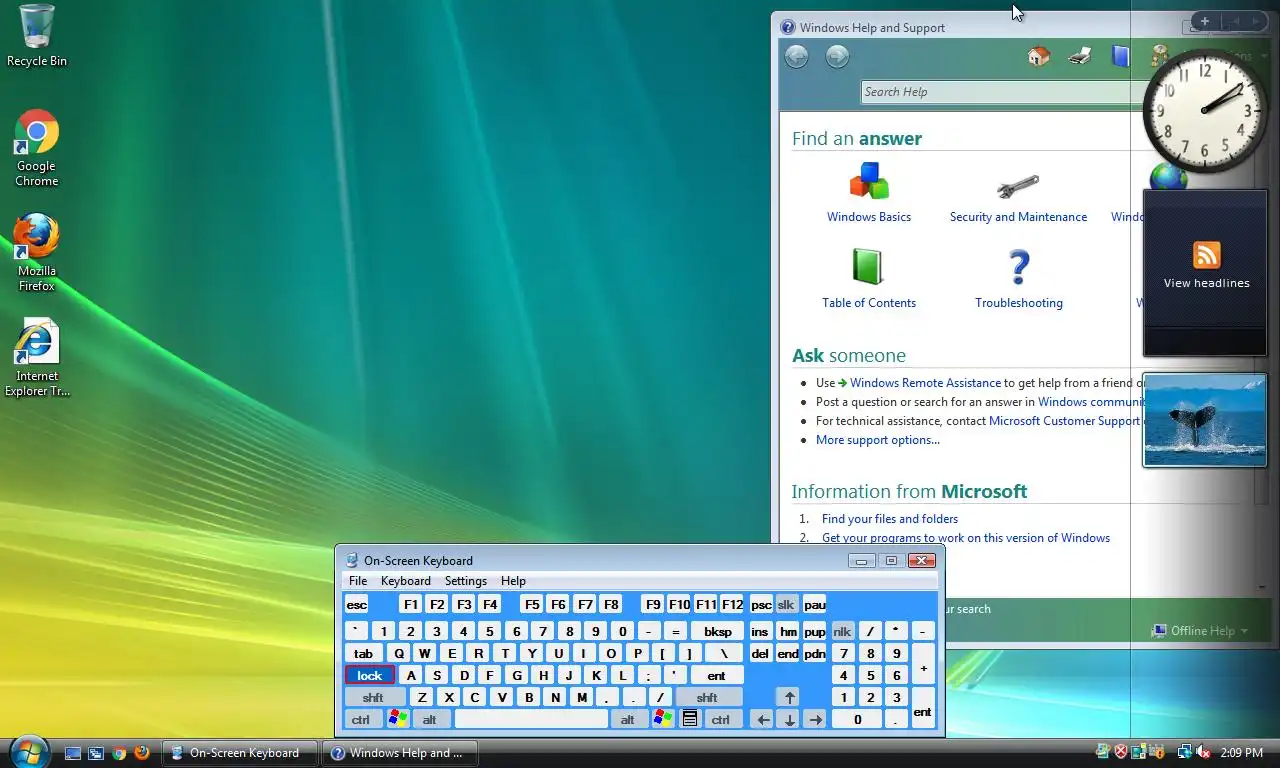1280x768 pixels.
Task: Open Find your files and folders link
Action: [x=890, y=519]
